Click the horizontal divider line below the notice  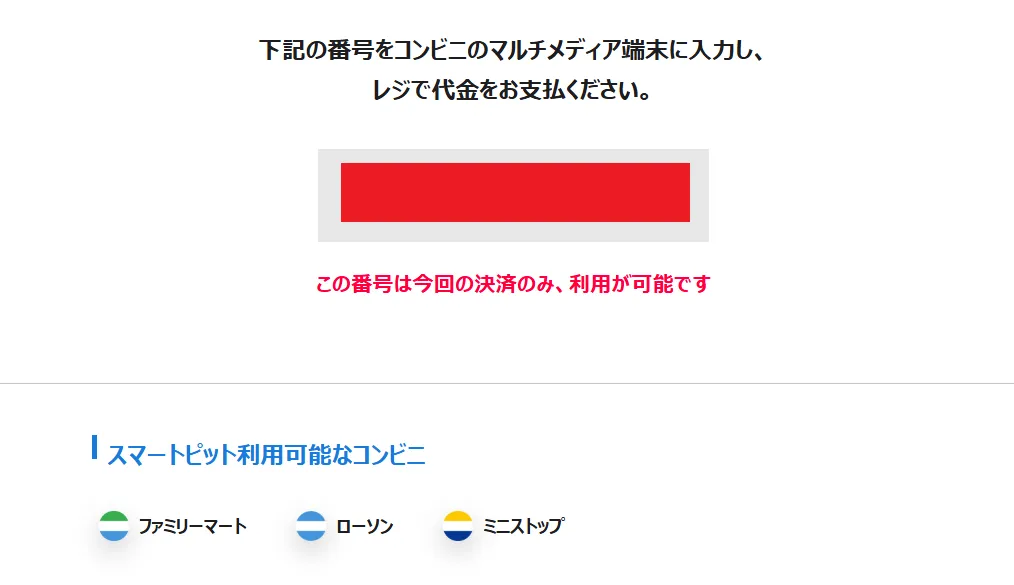click(x=507, y=383)
